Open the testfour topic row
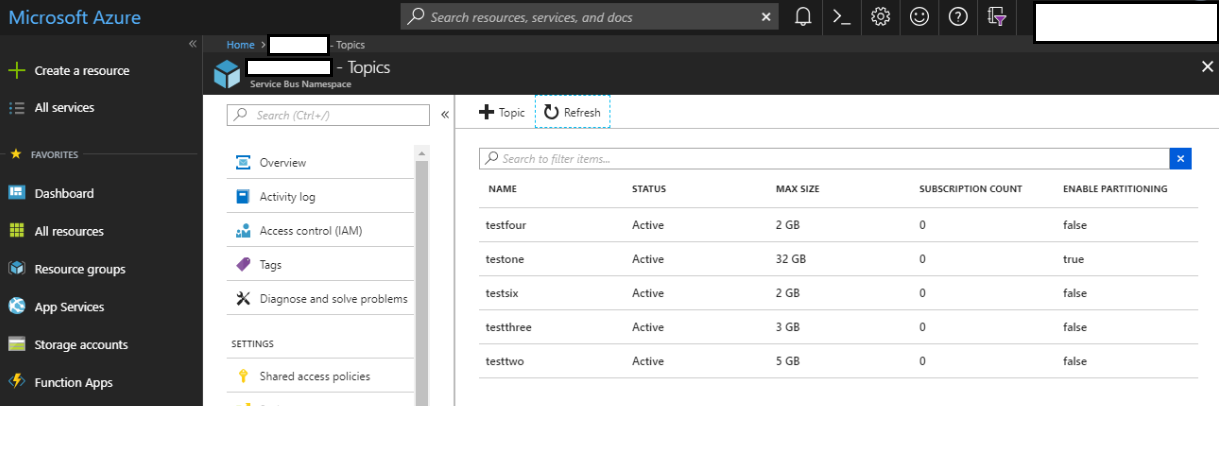 point(838,225)
